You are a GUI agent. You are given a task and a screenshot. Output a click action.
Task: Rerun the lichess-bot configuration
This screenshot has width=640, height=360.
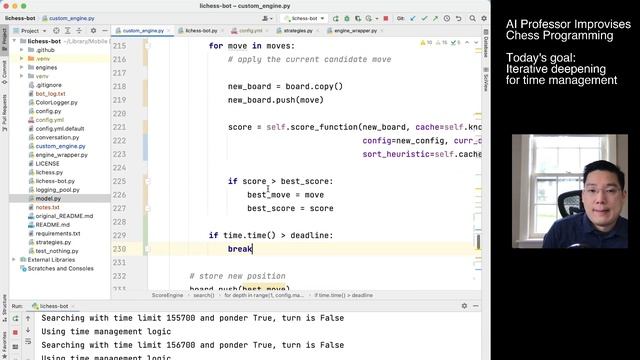pos(336,18)
